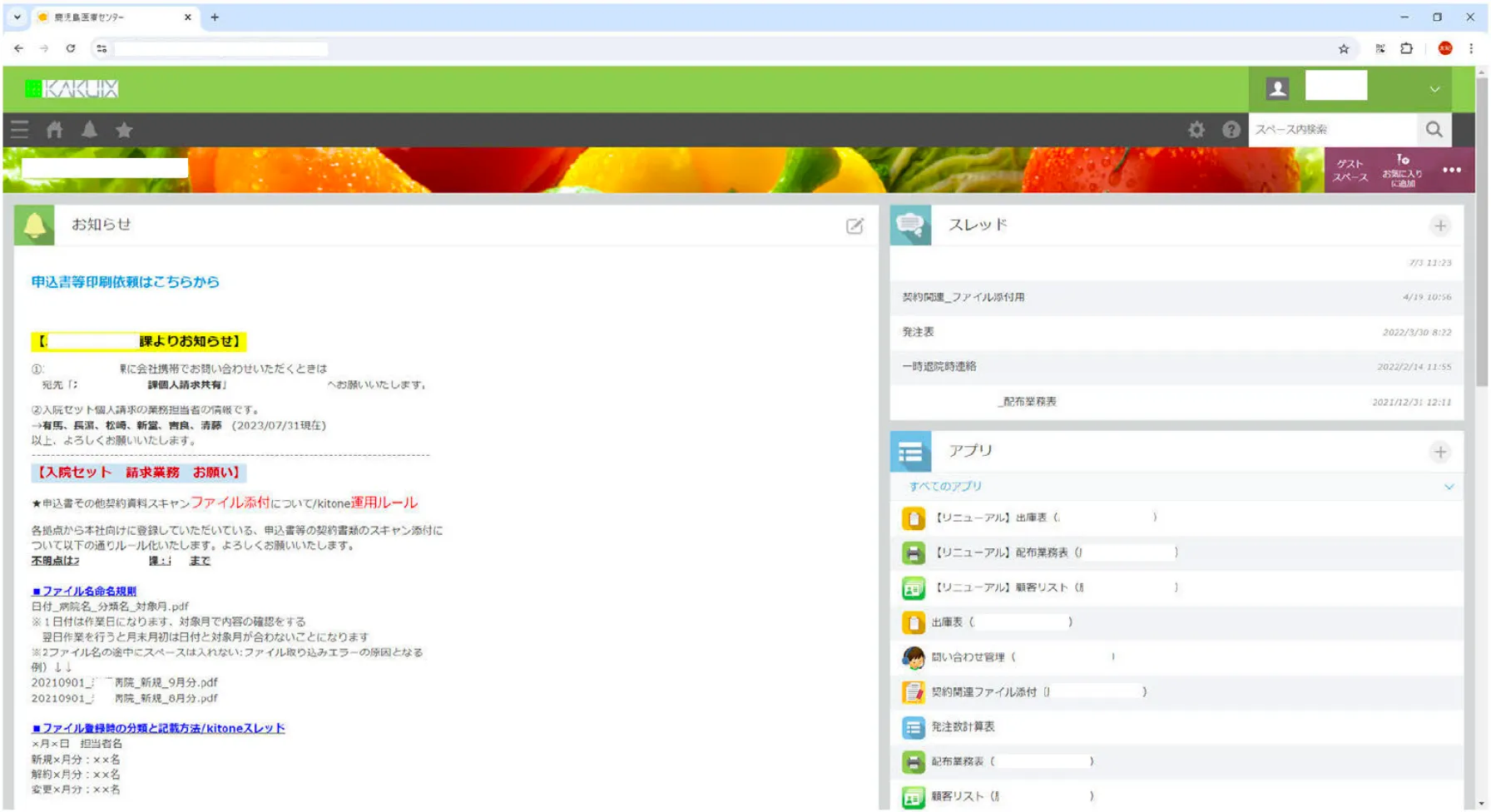
Task: Expand the すべてのアプリ dropdown
Action: 1449,487
